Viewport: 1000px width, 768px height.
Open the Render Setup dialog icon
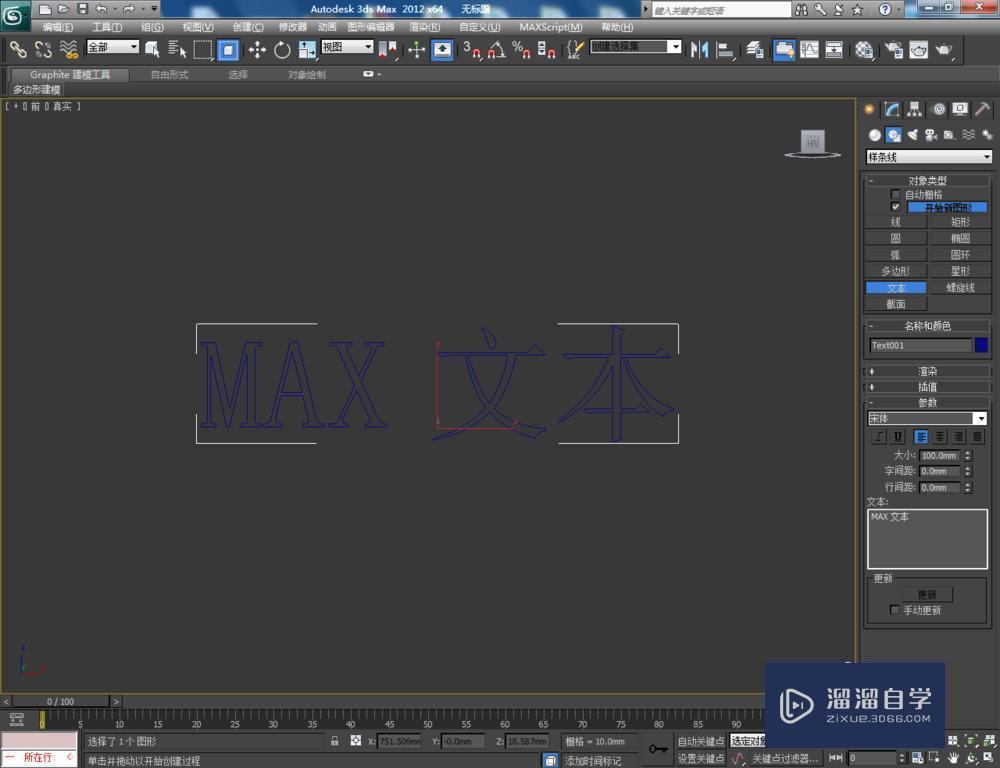point(893,50)
